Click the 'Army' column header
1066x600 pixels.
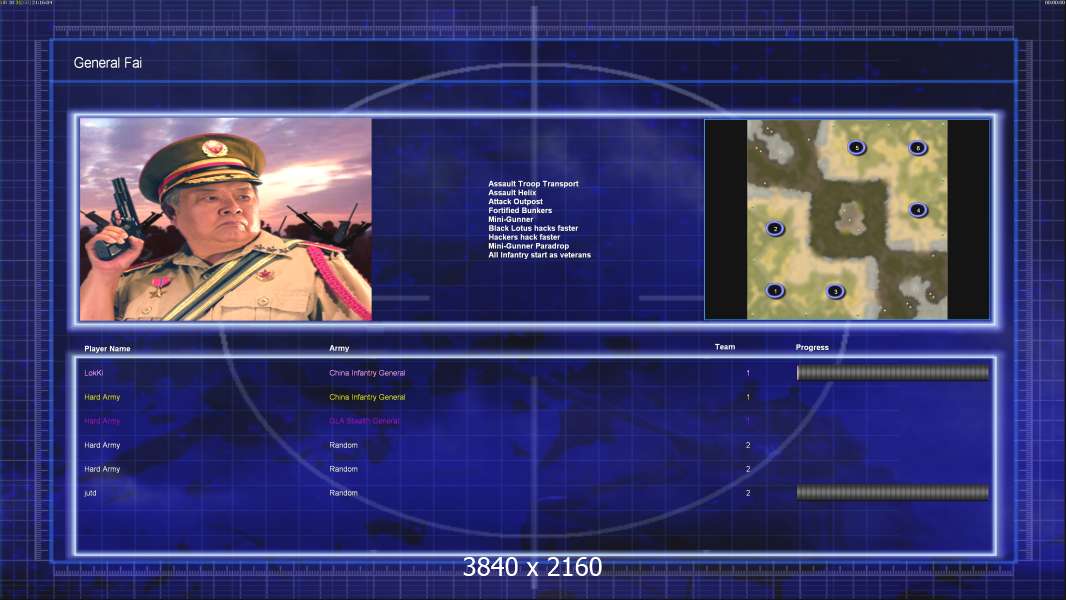339,348
